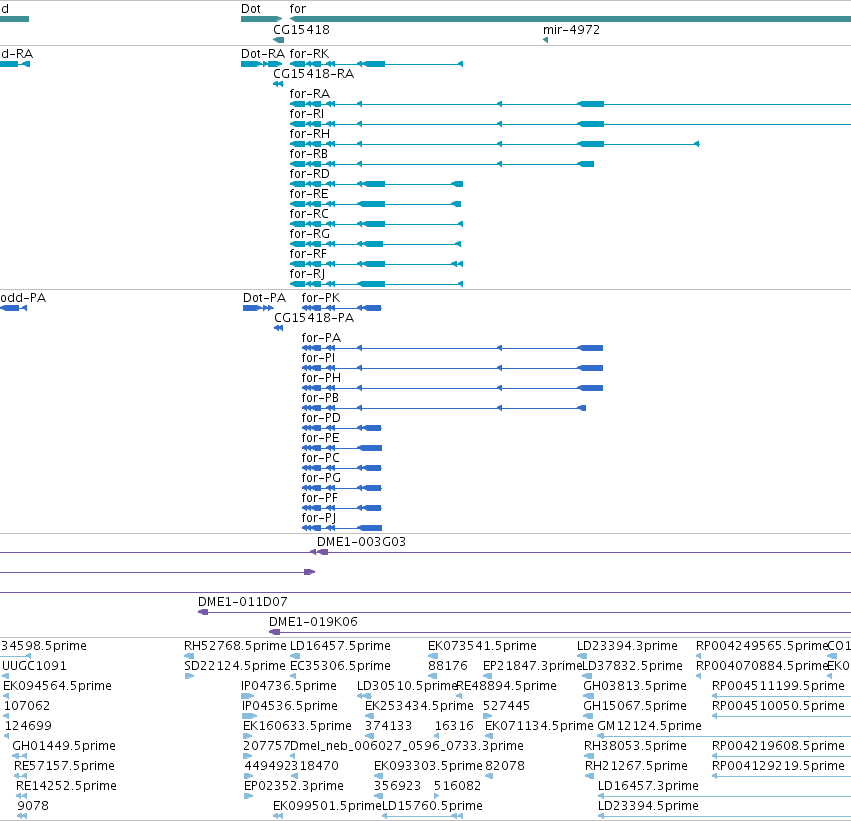Click the RP004511199.5prime label

click(x=778, y=686)
